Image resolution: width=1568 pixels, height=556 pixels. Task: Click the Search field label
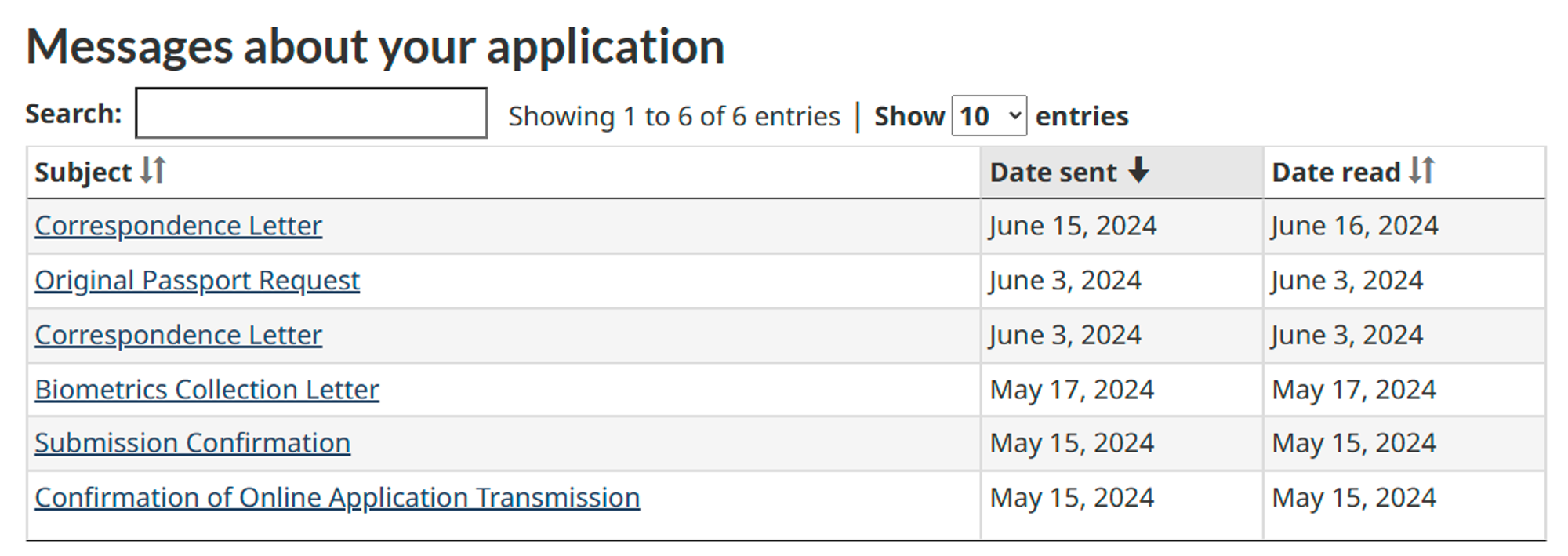coord(74,114)
